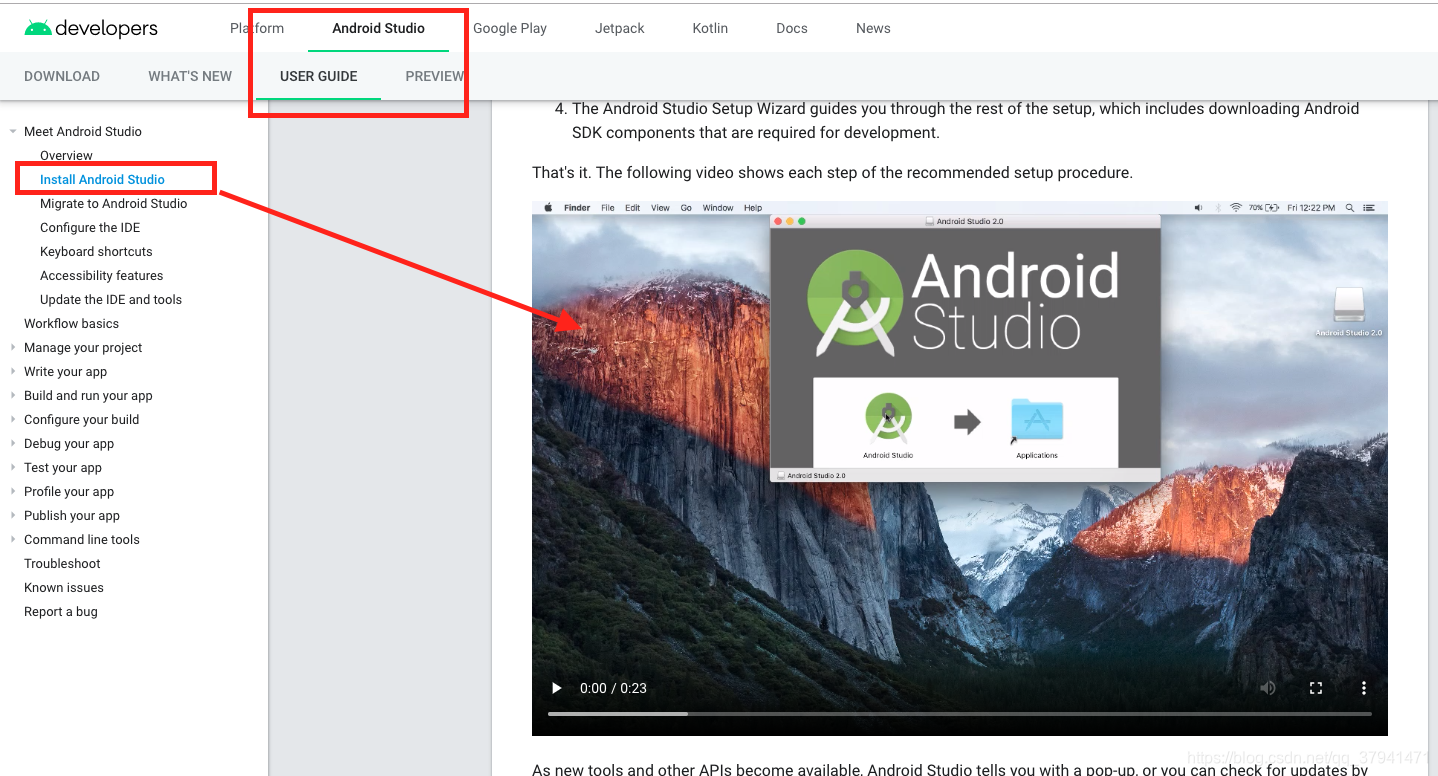Collapse Meet Android Studio section
Screen dimensions: 1438x776
[13, 132]
